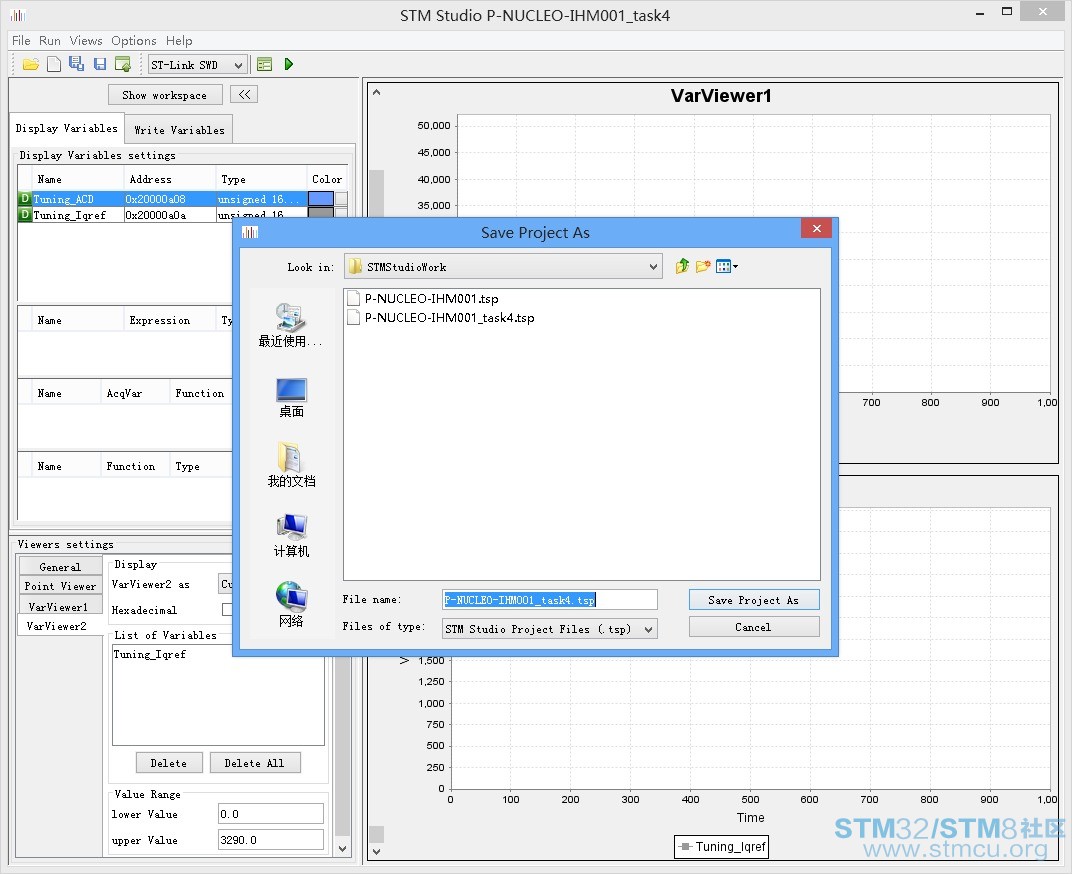Create a new folder in Save dialog

coord(703,266)
